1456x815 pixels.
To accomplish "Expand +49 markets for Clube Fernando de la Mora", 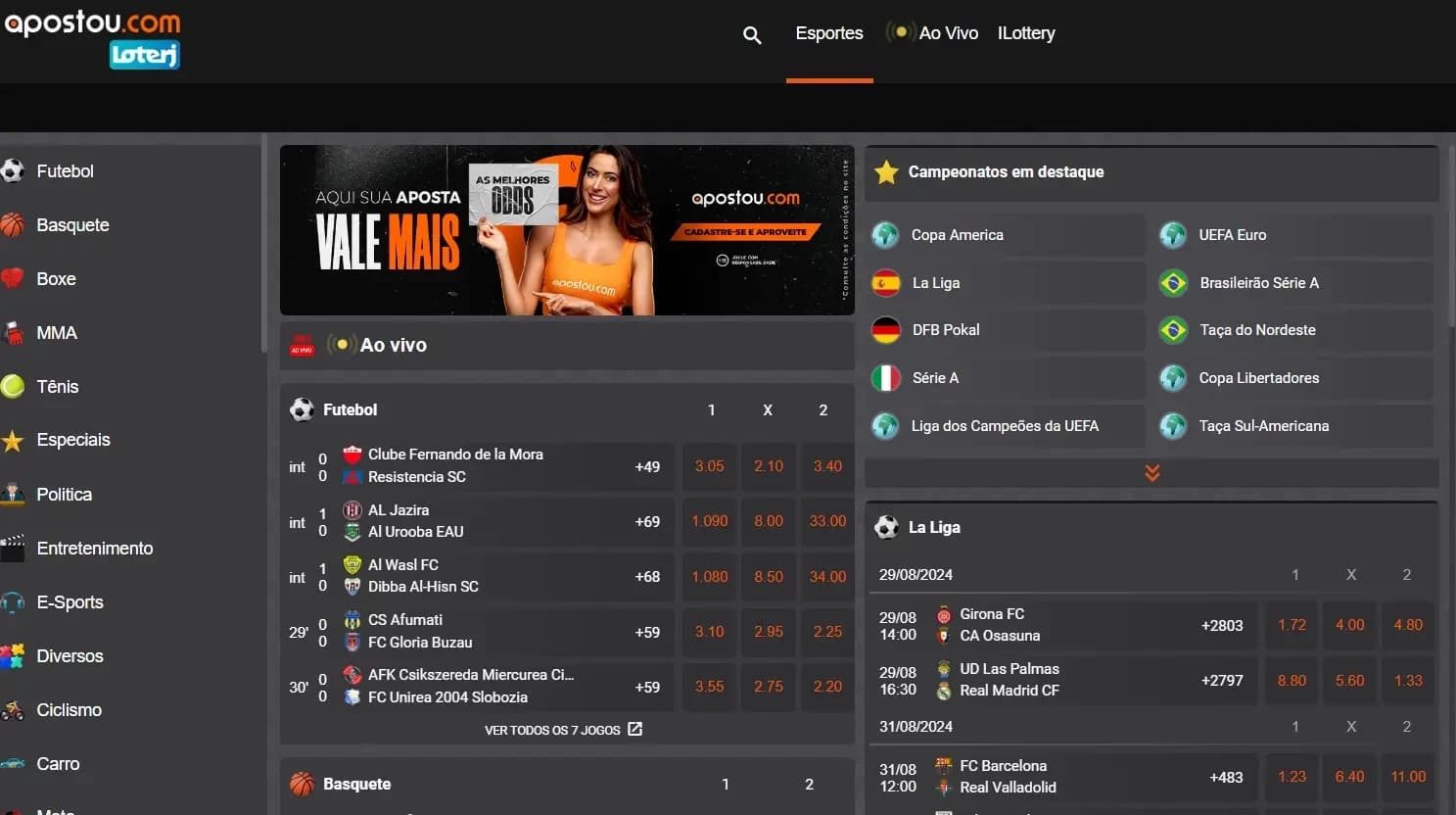I will pyautogui.click(x=647, y=466).
